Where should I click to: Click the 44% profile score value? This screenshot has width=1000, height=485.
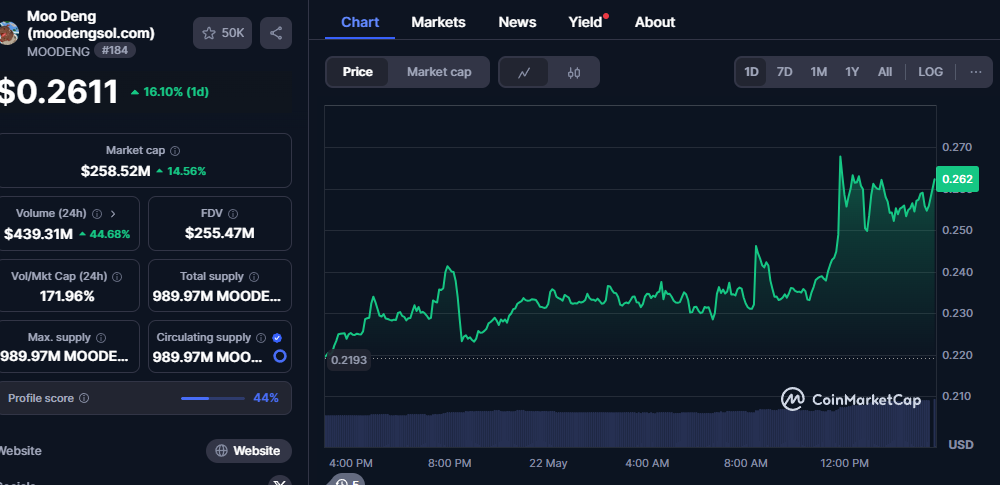[x=266, y=398]
